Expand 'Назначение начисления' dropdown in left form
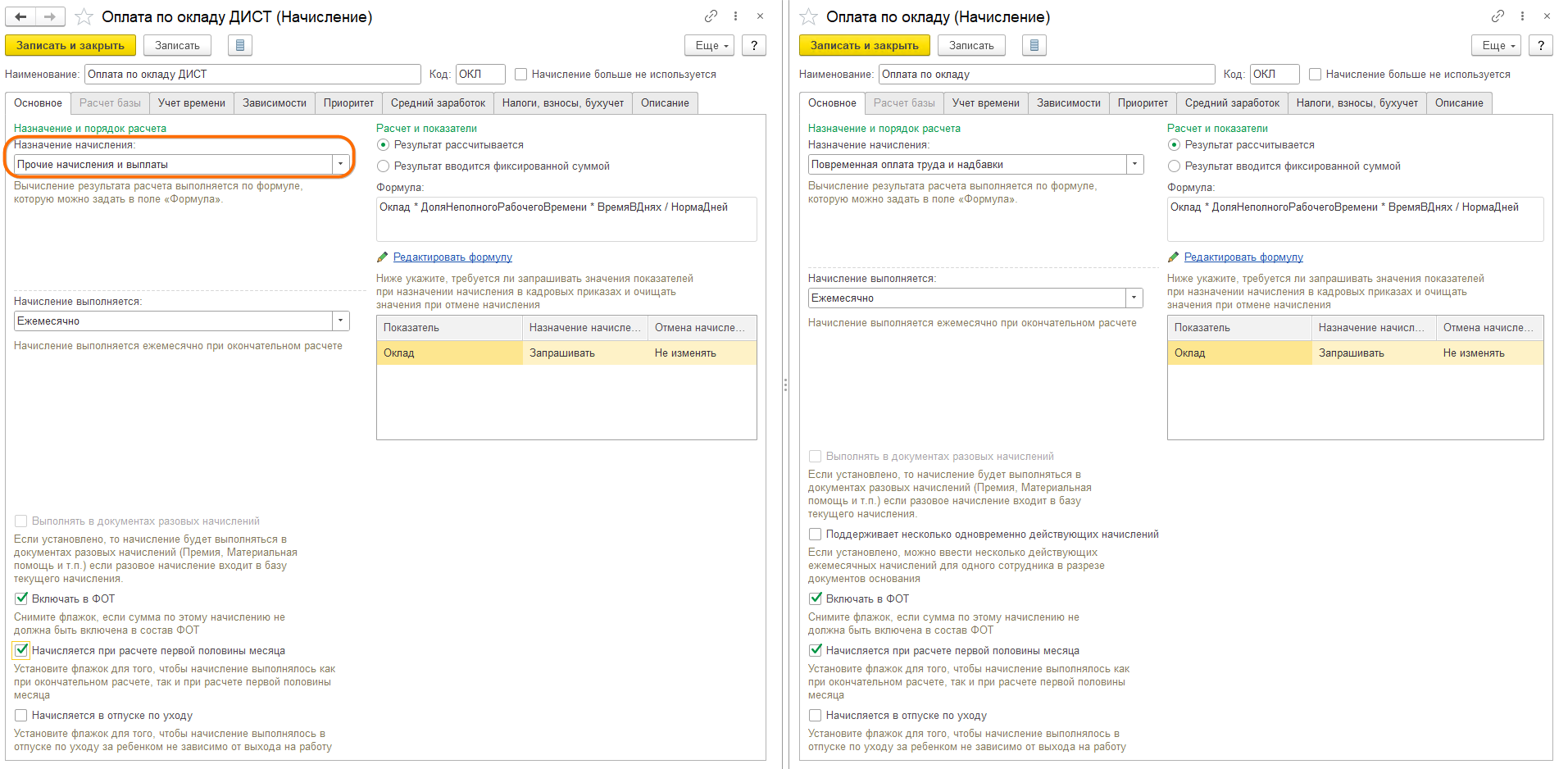 (x=340, y=165)
